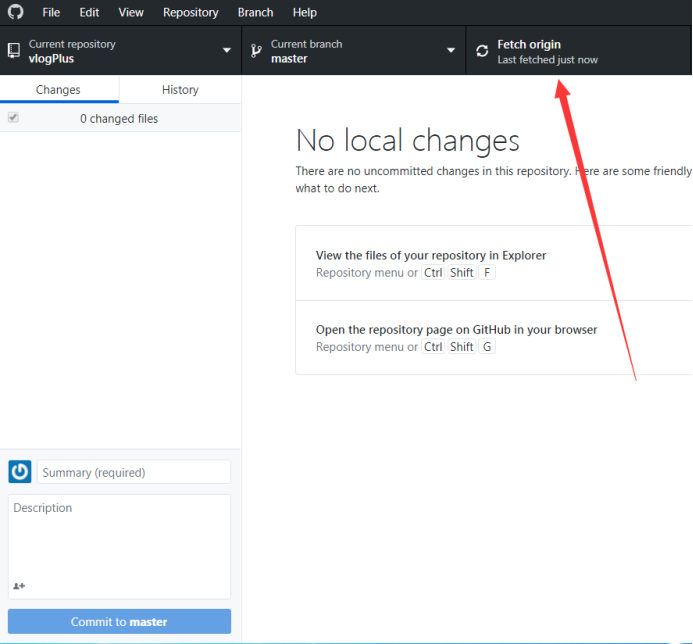Open the Branch menu
The image size is (693, 644).
point(255,12)
